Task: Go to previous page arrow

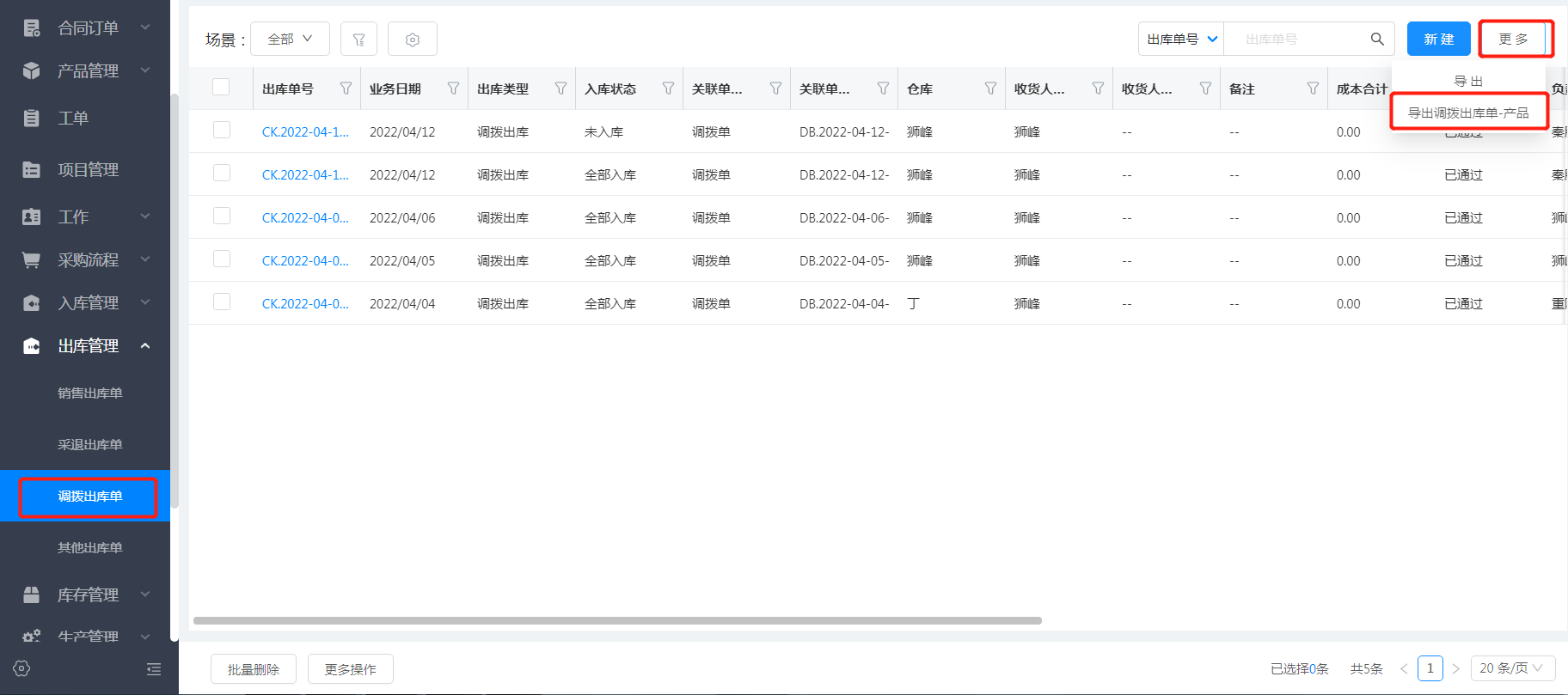Action: click(x=1404, y=668)
